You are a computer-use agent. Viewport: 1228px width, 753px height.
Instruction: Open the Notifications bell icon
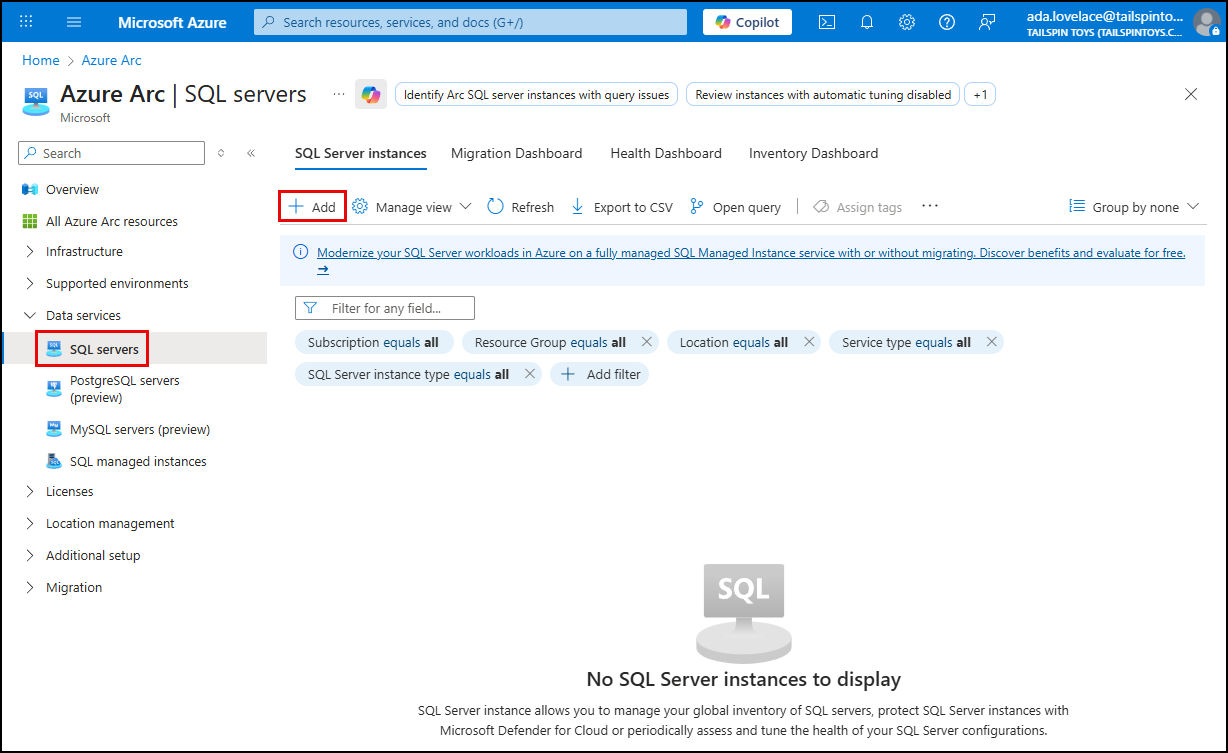pyautogui.click(x=866, y=21)
